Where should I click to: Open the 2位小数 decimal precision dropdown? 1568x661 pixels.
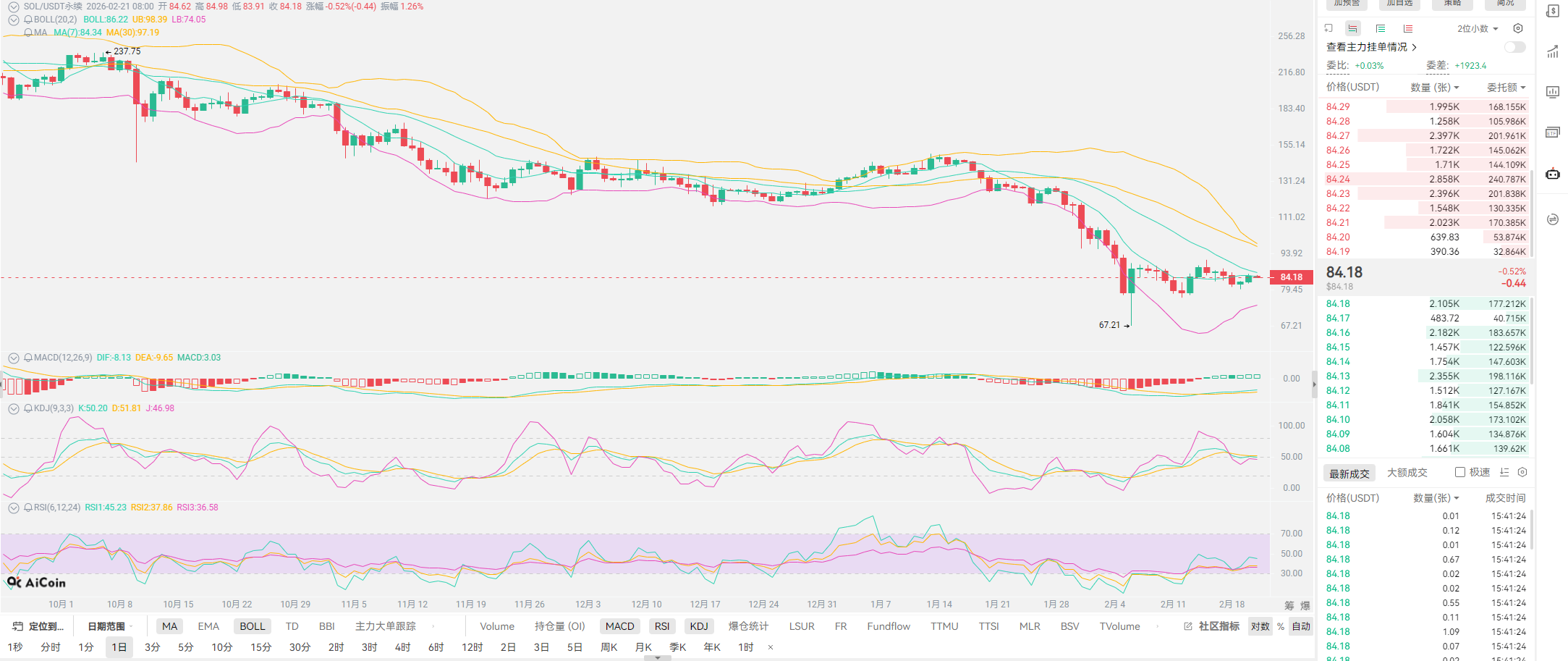click(x=1477, y=29)
